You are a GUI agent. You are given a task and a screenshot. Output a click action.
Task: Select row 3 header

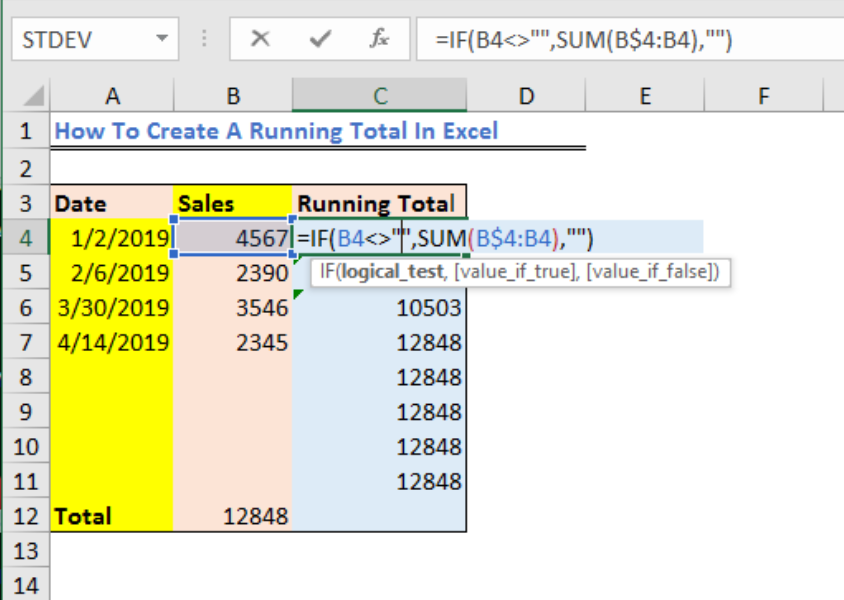26,203
